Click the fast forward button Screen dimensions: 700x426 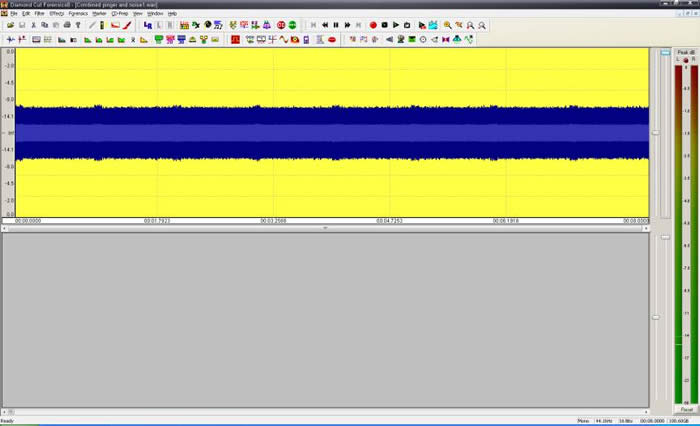coord(347,25)
